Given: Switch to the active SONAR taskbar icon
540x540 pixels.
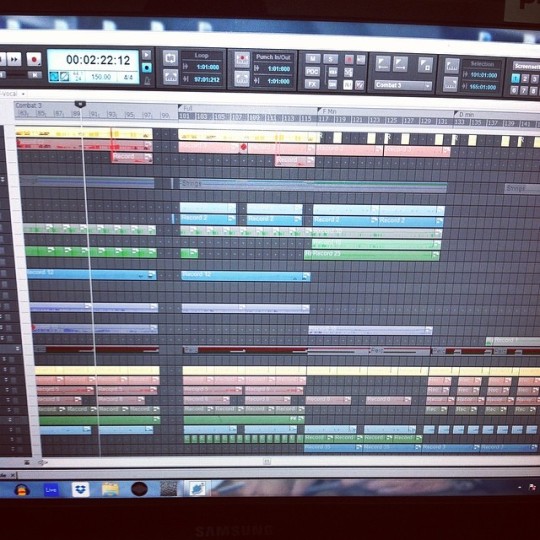Looking at the screenshot, I should point(197,488).
